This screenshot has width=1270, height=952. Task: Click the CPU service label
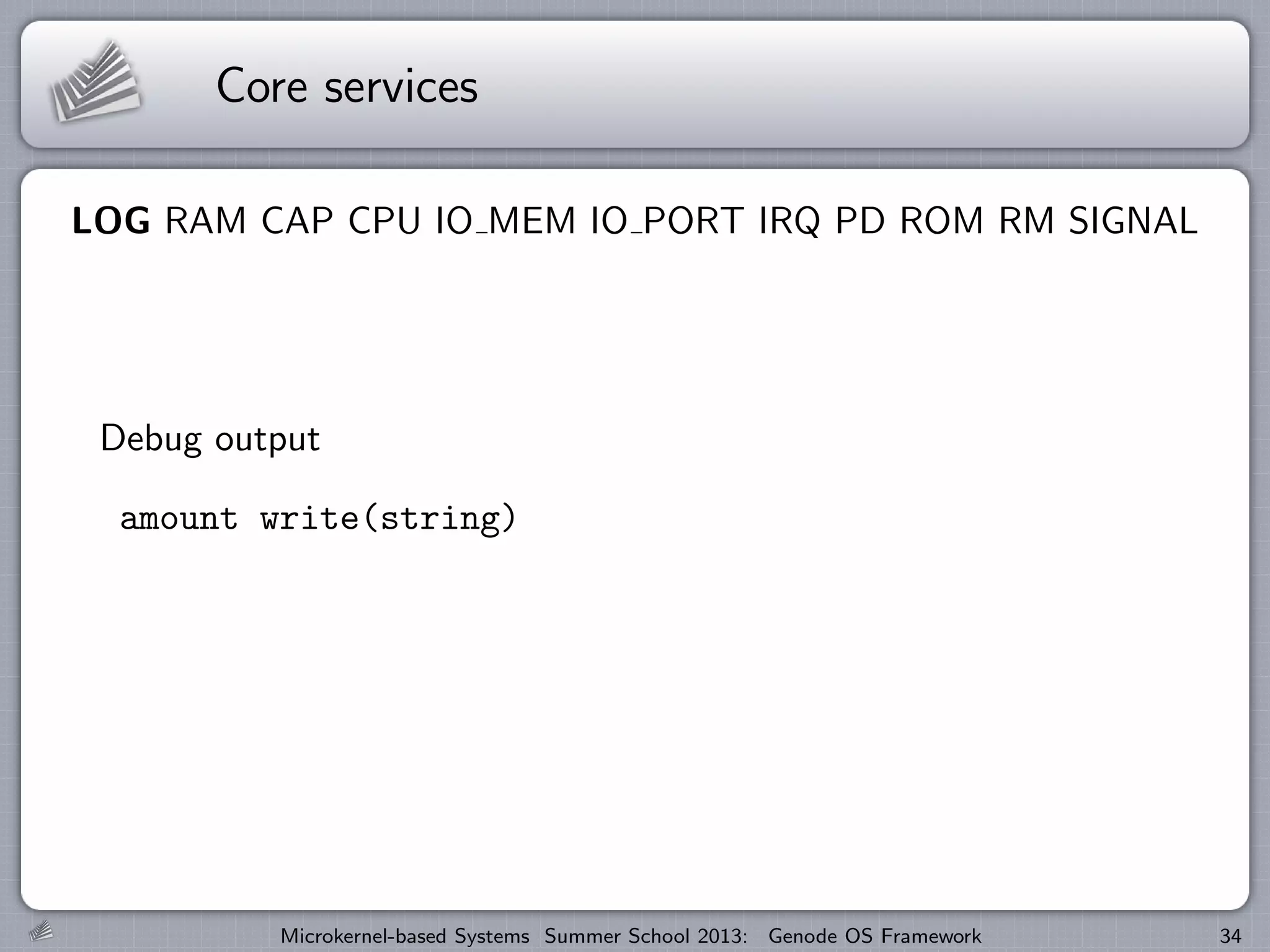384,221
